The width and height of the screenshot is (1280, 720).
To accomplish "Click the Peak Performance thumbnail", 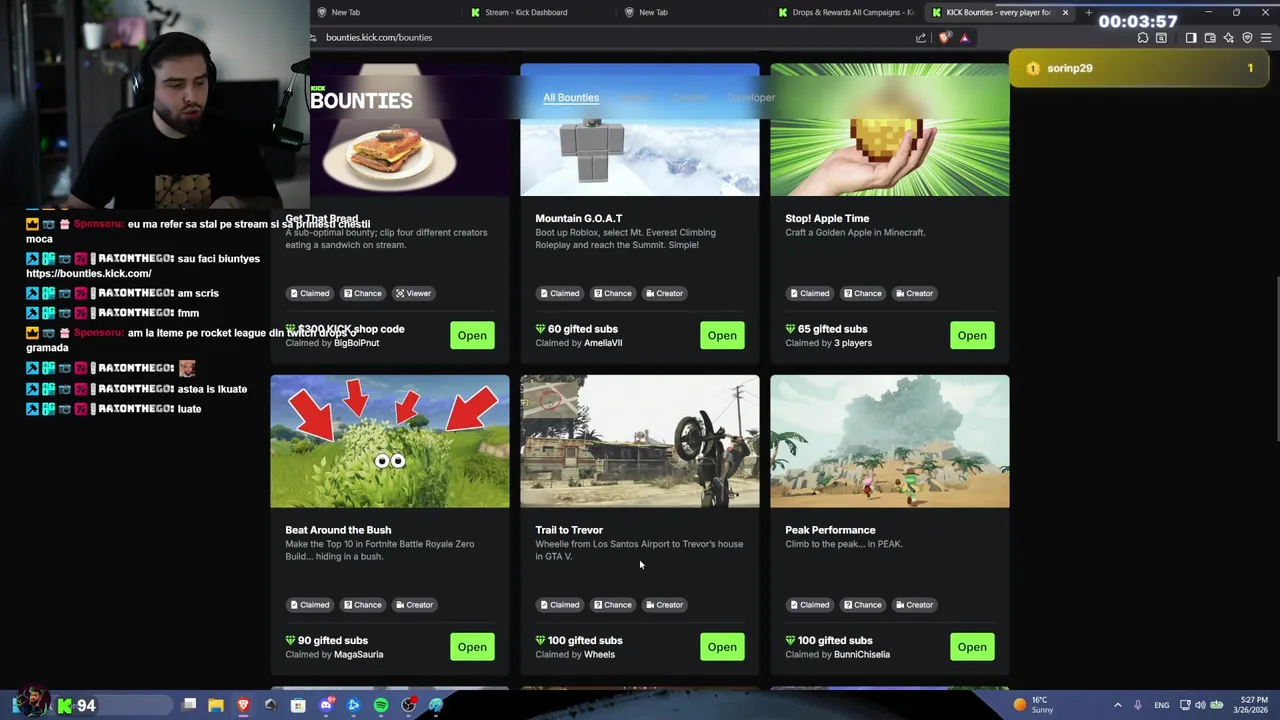I will [890, 441].
